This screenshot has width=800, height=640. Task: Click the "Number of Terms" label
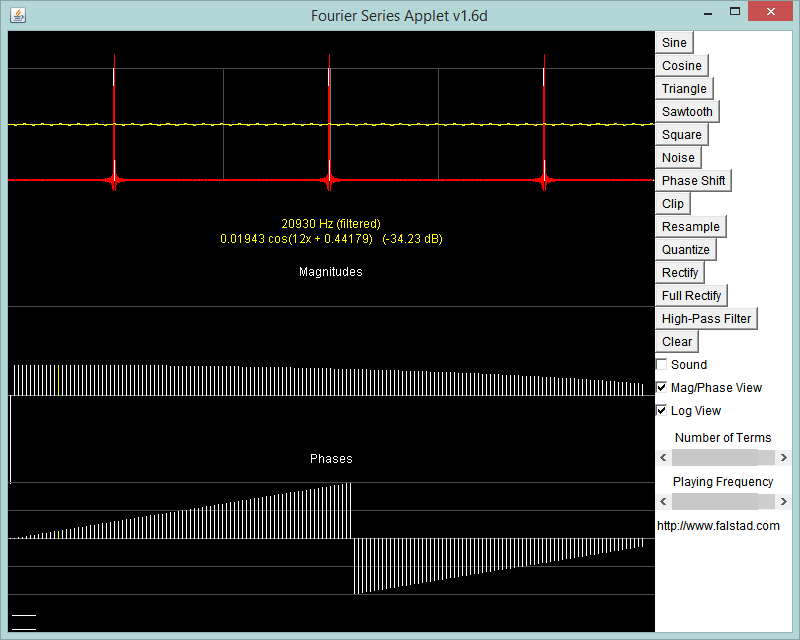pyautogui.click(x=723, y=437)
